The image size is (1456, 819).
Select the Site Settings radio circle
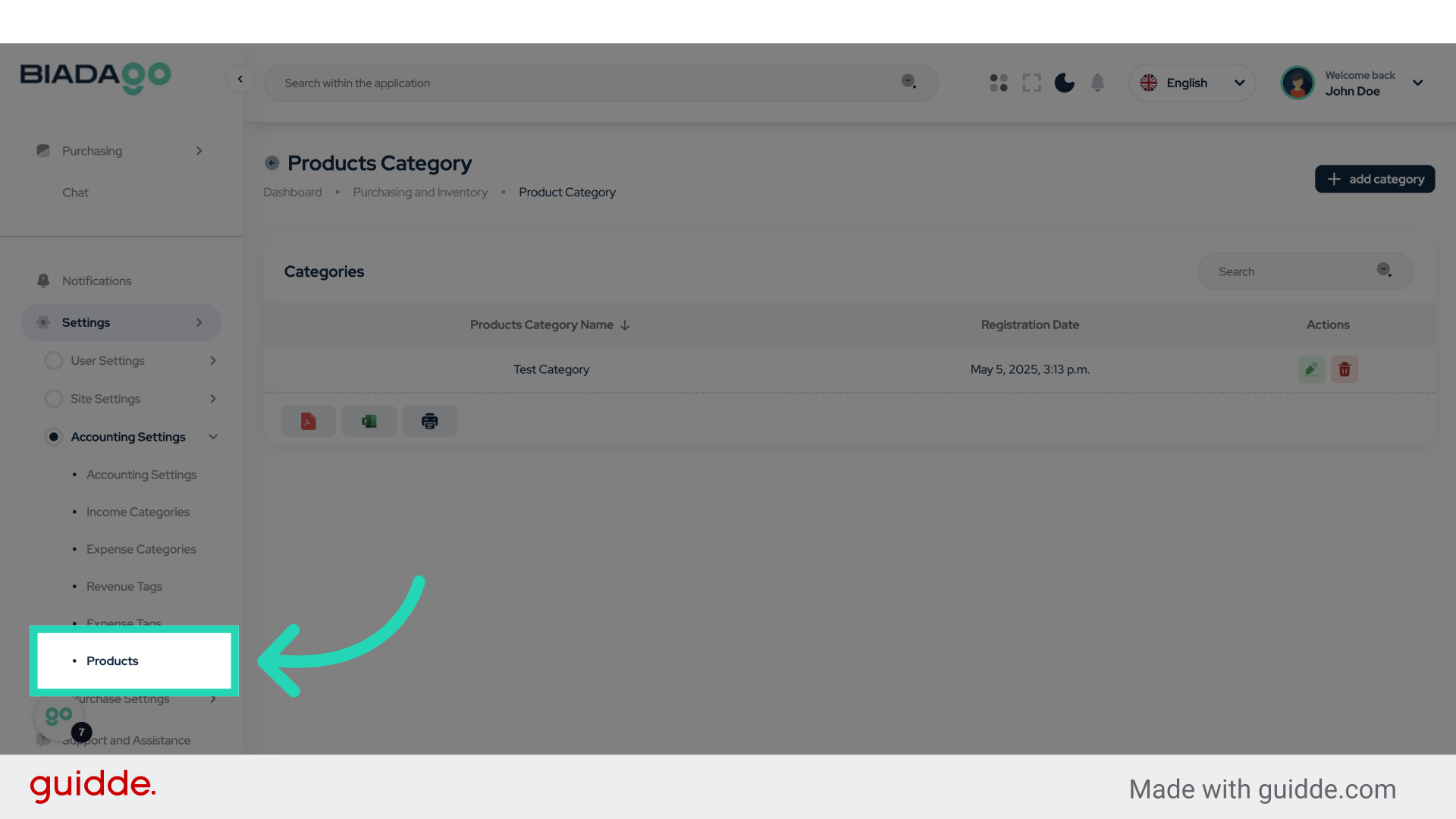pyautogui.click(x=54, y=399)
